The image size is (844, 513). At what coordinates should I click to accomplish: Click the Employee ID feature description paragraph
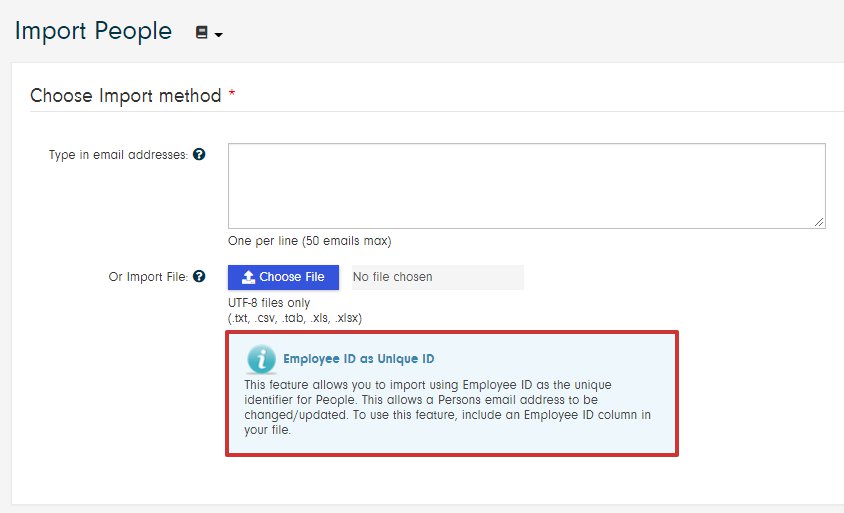coord(448,408)
